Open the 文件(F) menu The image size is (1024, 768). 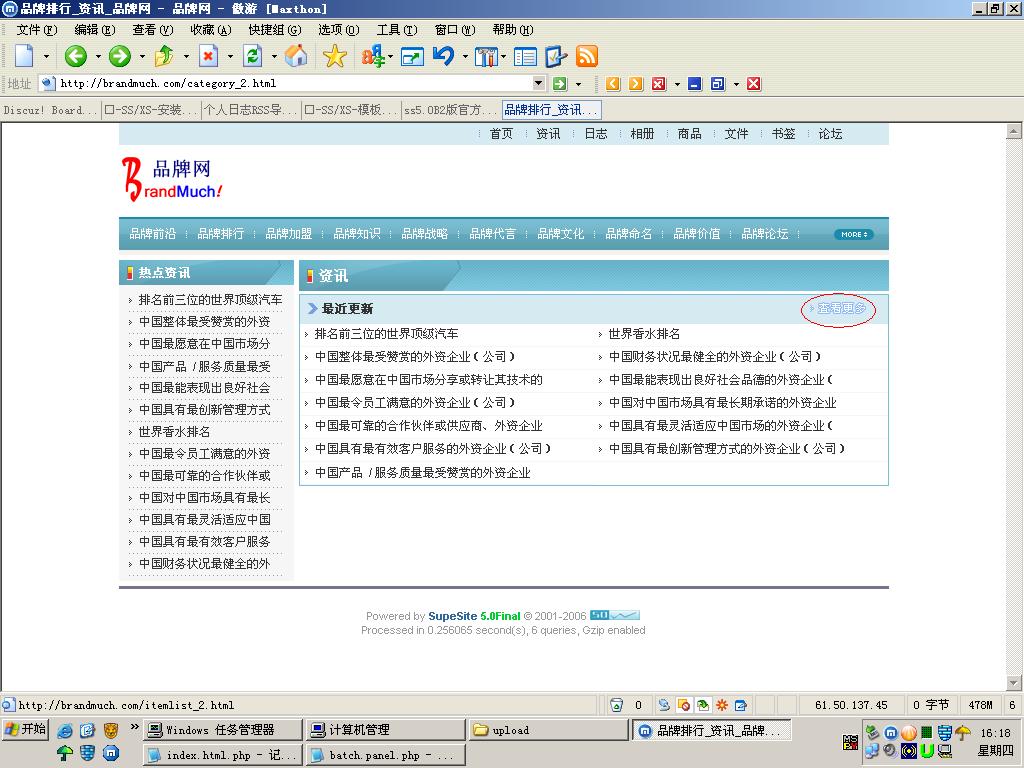(x=37, y=30)
